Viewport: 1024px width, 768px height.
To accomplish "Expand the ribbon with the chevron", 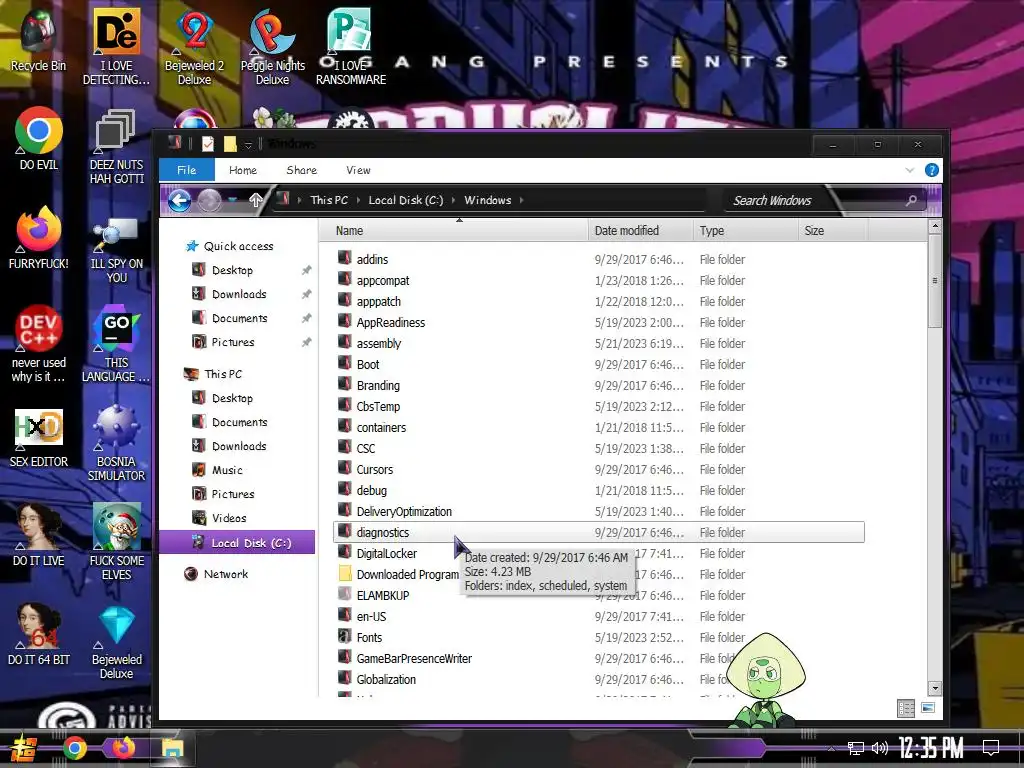I will [910, 170].
